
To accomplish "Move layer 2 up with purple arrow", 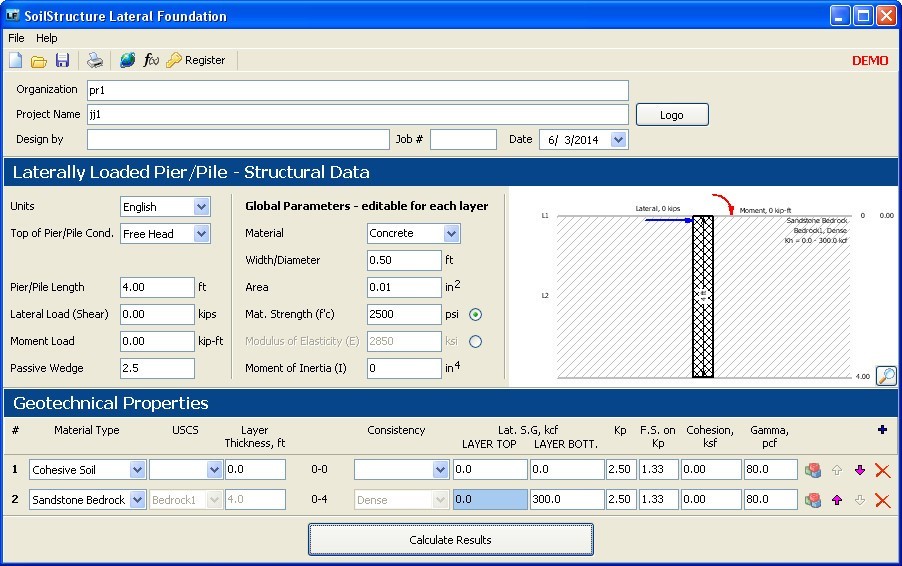I will click(837, 500).
